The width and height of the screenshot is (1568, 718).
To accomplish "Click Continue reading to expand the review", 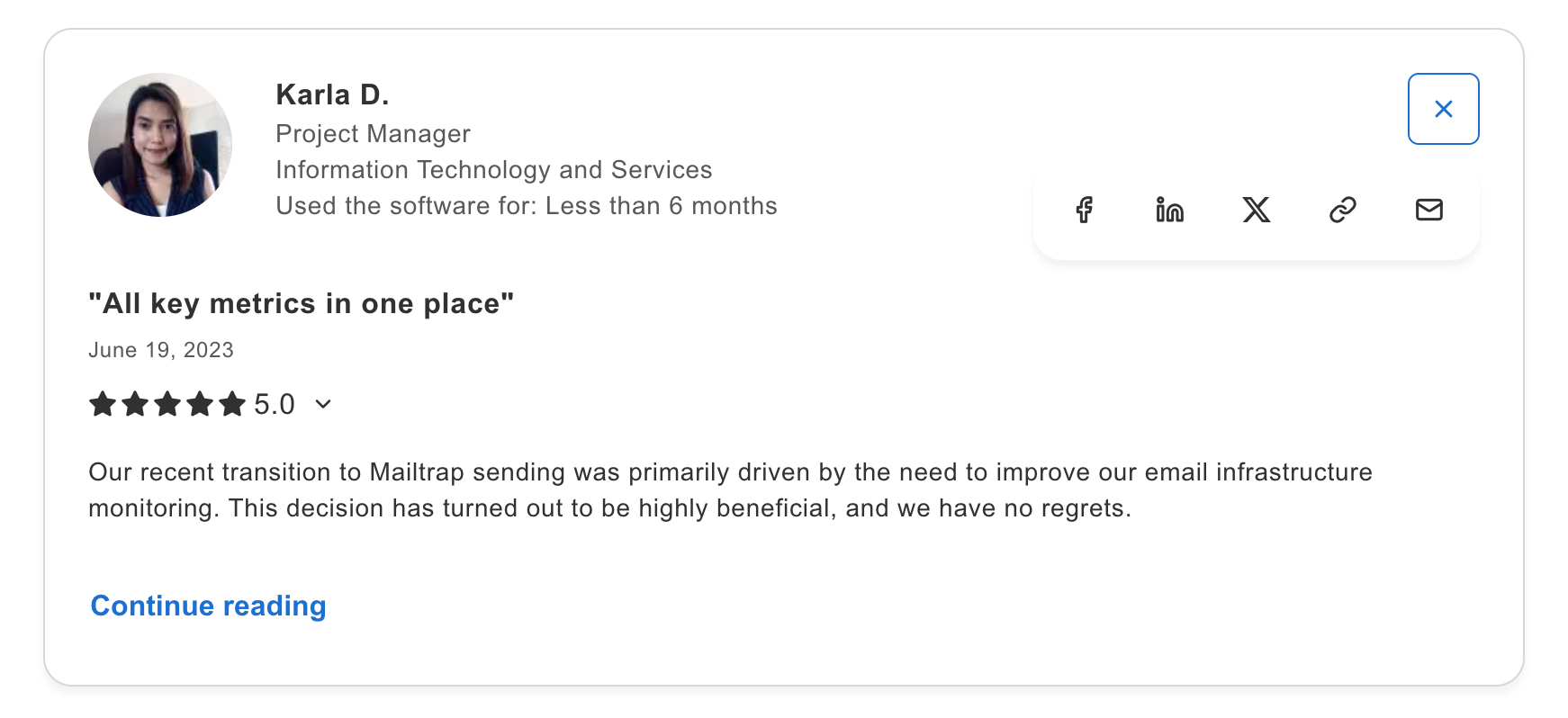I will [208, 606].
